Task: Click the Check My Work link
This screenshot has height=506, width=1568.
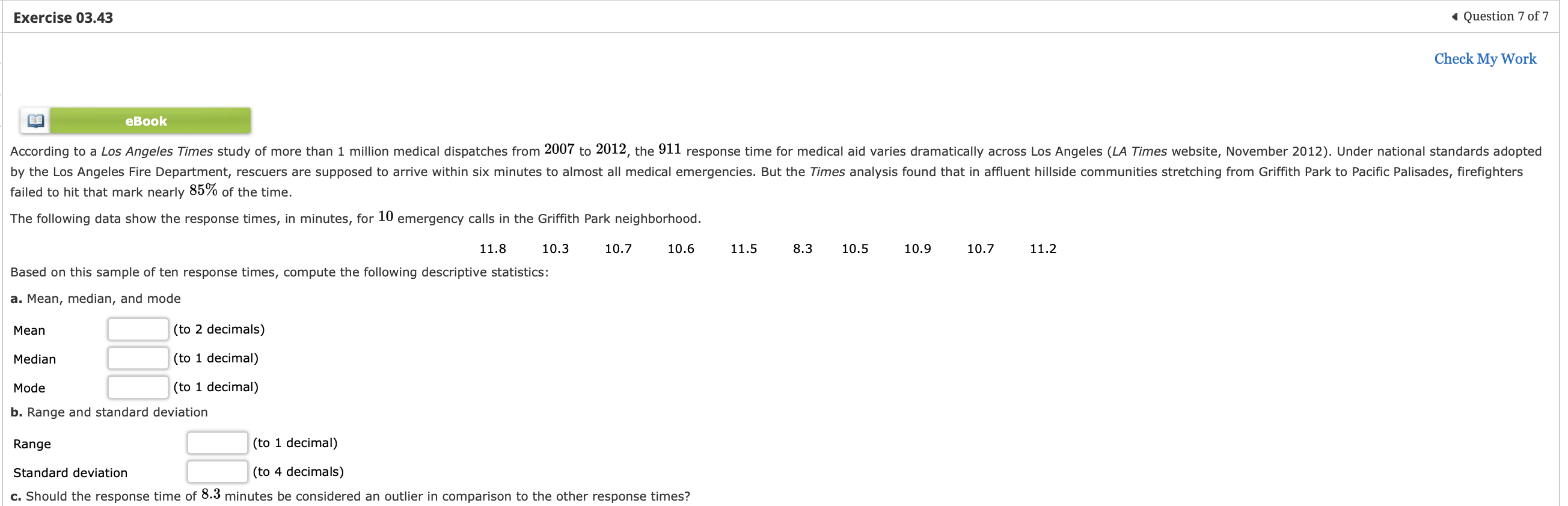Action: [x=1485, y=58]
